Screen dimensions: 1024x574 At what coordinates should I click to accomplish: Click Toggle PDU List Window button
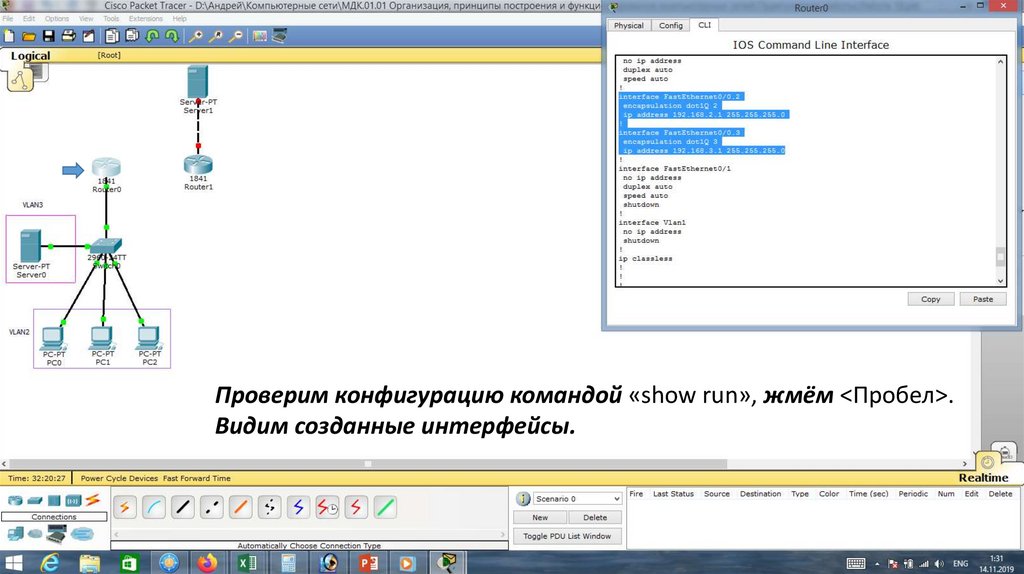567,536
